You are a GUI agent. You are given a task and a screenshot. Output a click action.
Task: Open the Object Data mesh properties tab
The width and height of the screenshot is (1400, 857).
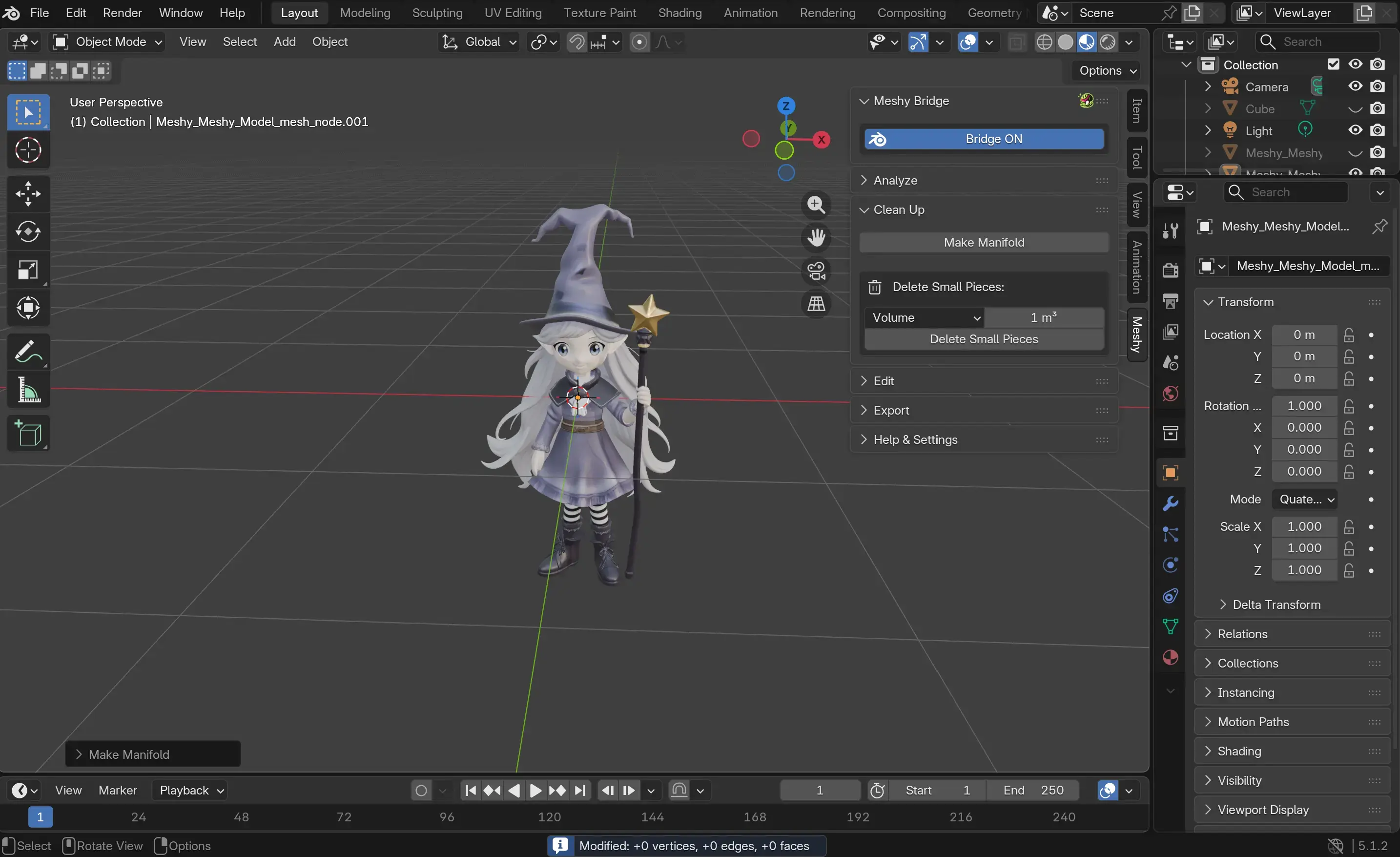point(1171,626)
